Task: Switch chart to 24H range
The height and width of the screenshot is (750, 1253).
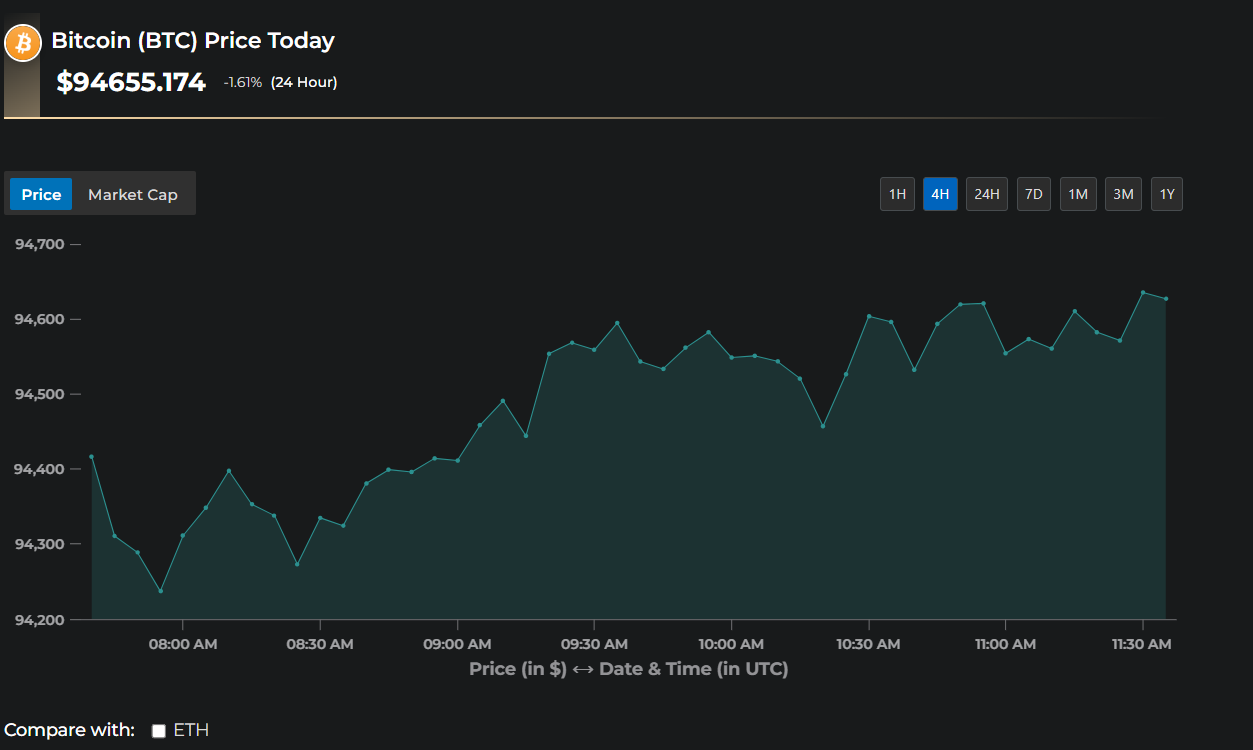Action: (x=986, y=194)
